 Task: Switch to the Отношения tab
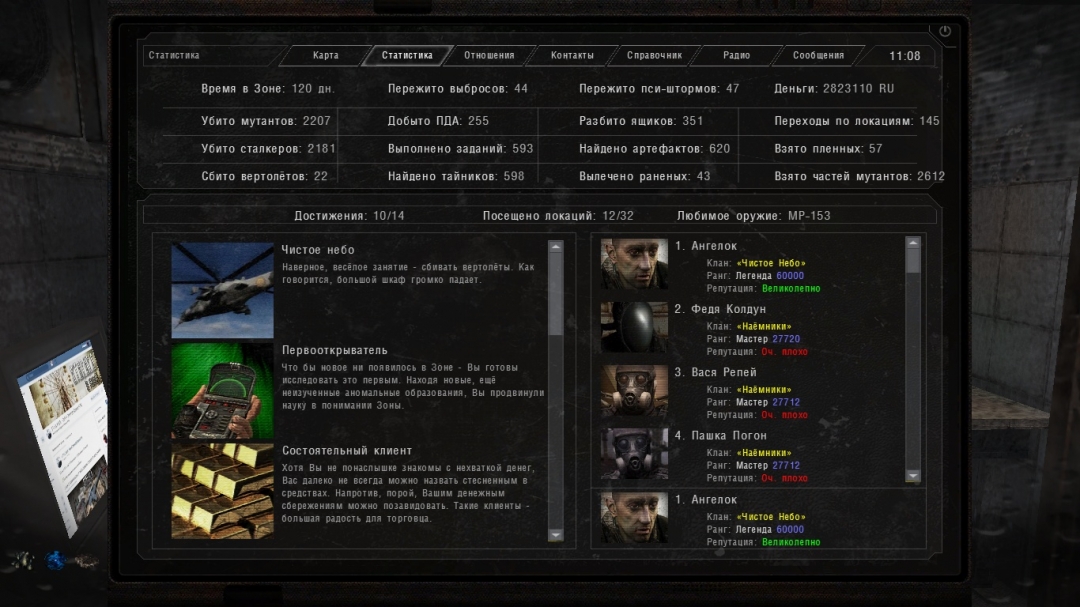[489, 56]
